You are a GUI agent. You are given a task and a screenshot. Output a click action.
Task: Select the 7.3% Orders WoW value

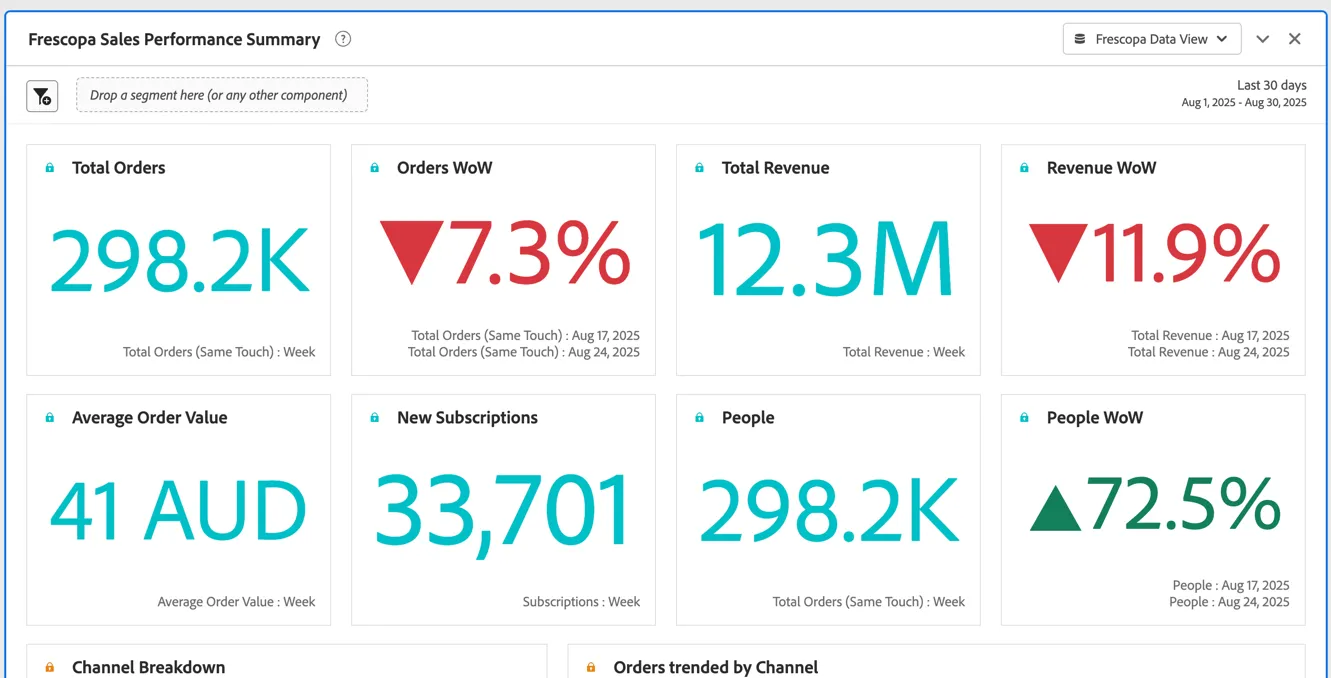point(538,254)
